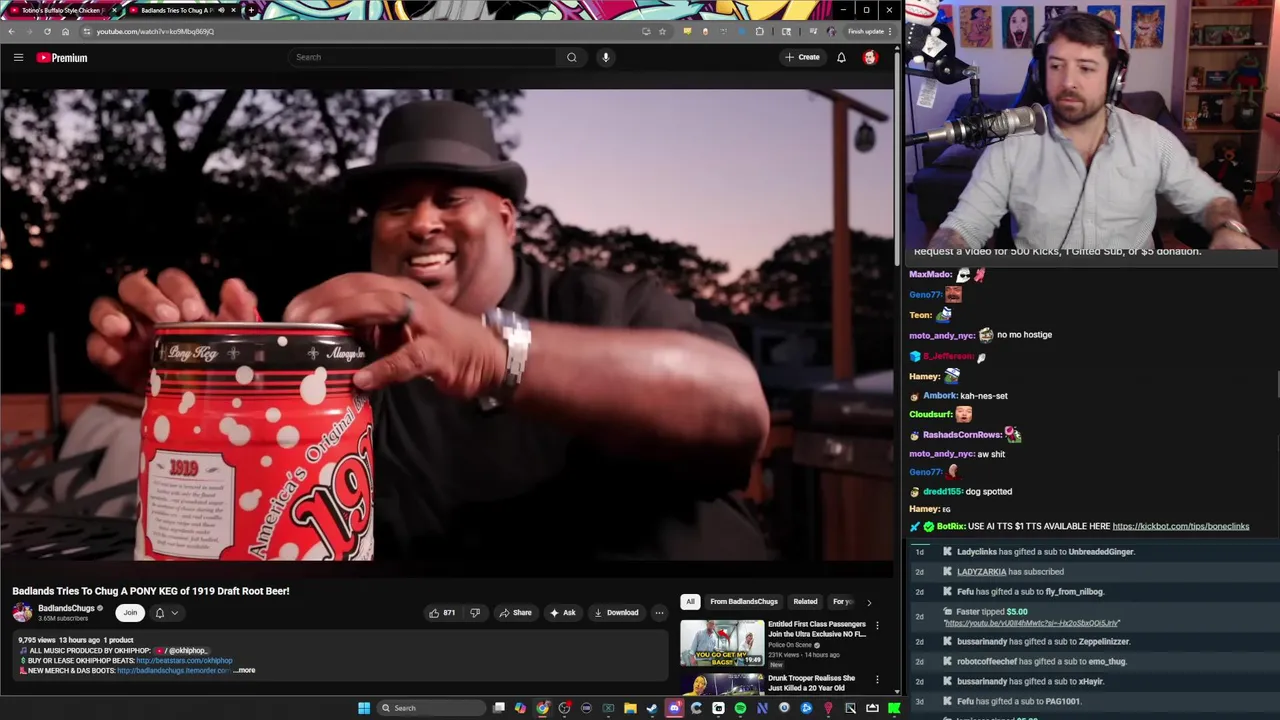Screen dimensions: 1280x720
Task: Open beatstars.com/okhiphop link
Action: click(x=184, y=660)
